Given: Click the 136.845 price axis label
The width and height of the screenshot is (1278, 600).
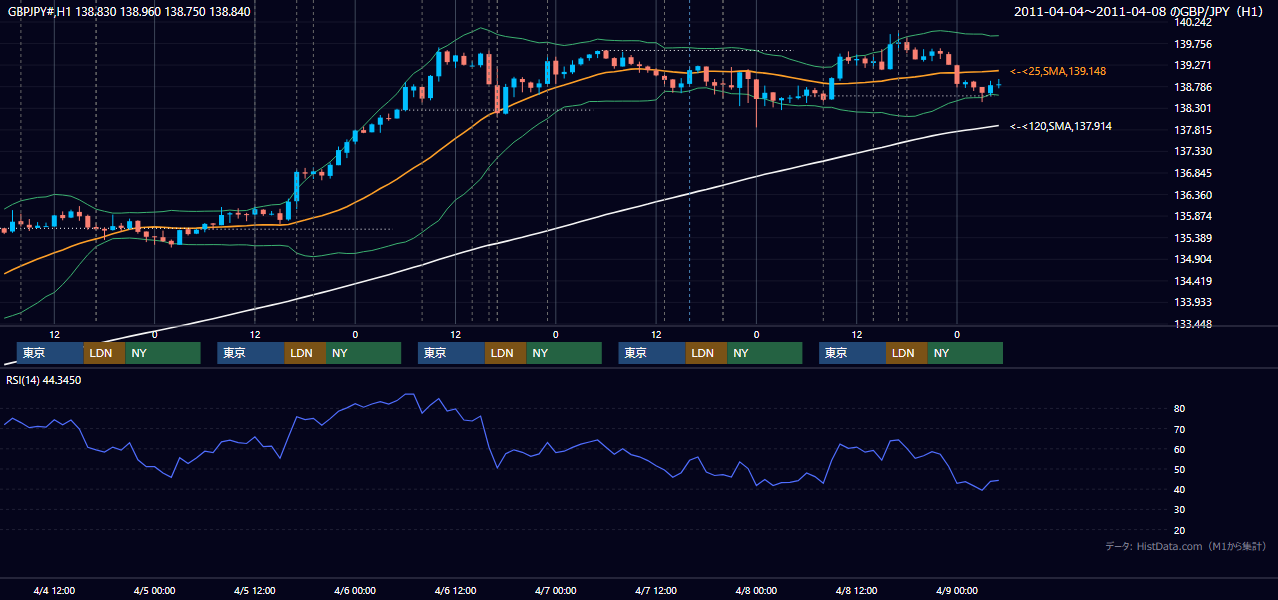Looking at the screenshot, I should [x=1194, y=173].
